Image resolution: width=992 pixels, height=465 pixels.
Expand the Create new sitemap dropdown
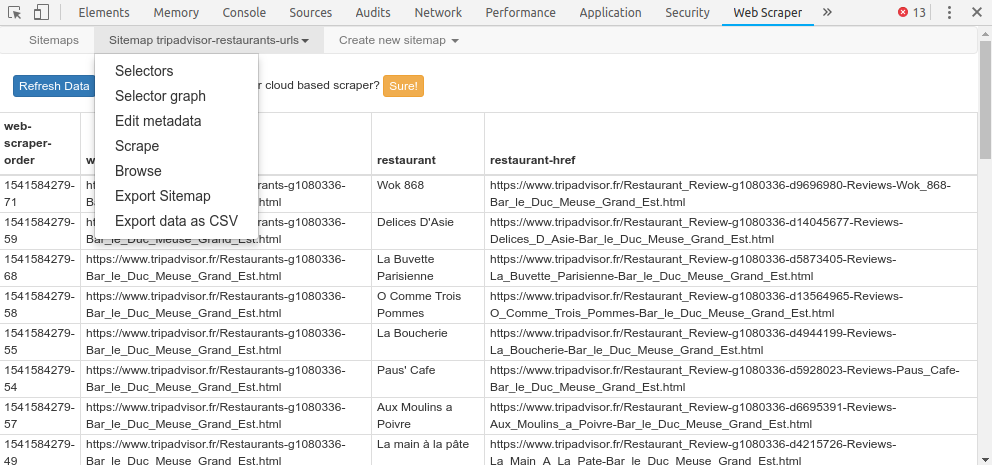(x=399, y=40)
